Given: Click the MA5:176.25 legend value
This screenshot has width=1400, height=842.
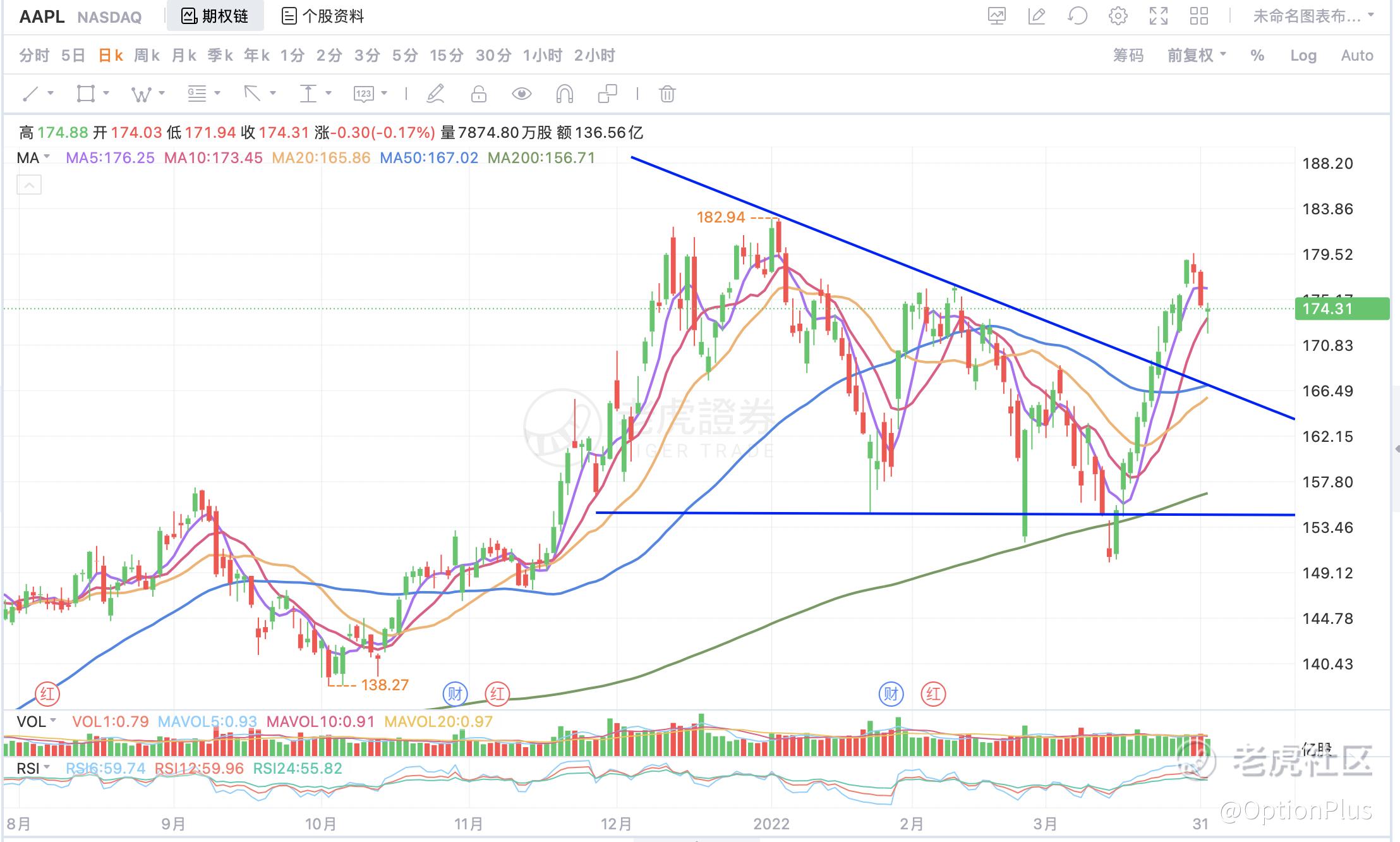Looking at the screenshot, I should (111, 158).
